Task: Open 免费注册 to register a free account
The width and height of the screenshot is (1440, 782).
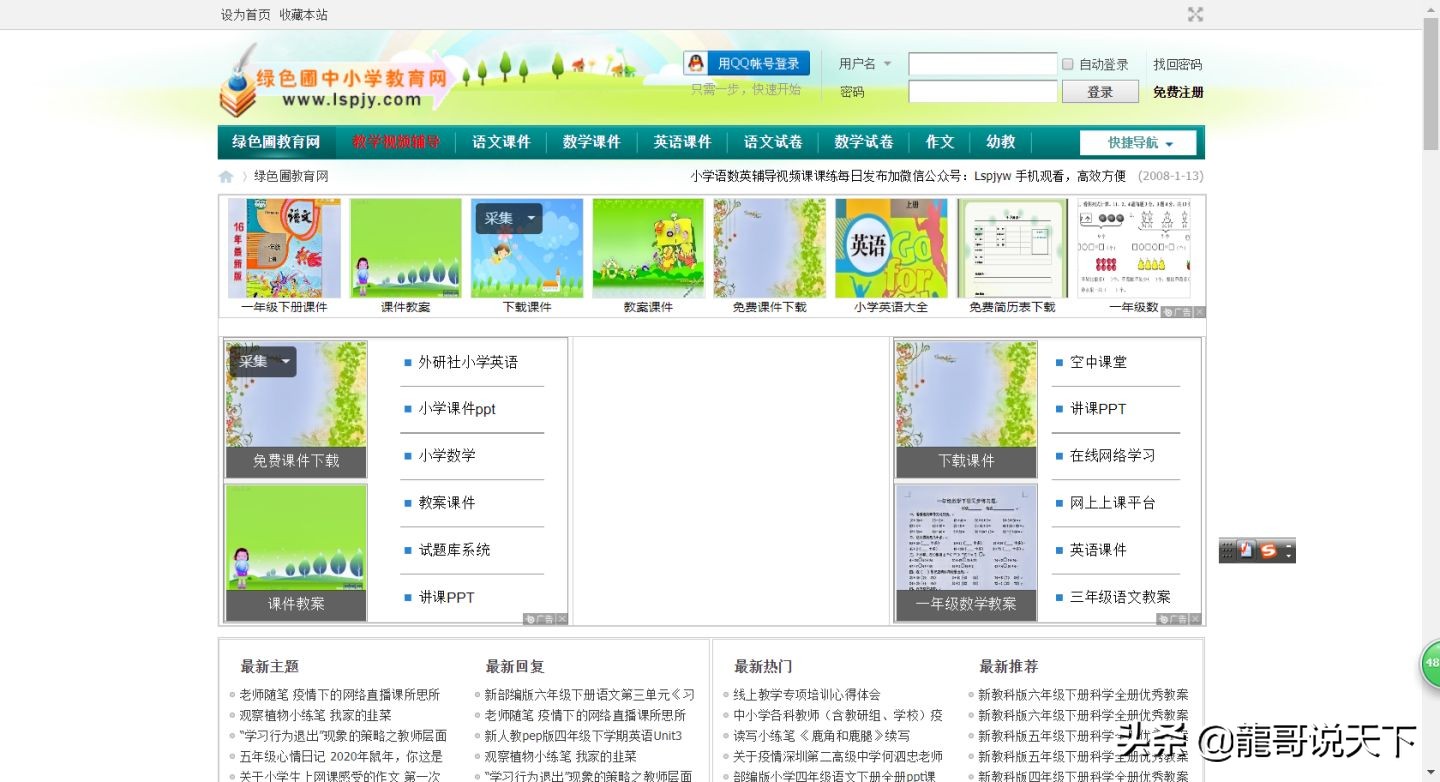Action: [1176, 91]
